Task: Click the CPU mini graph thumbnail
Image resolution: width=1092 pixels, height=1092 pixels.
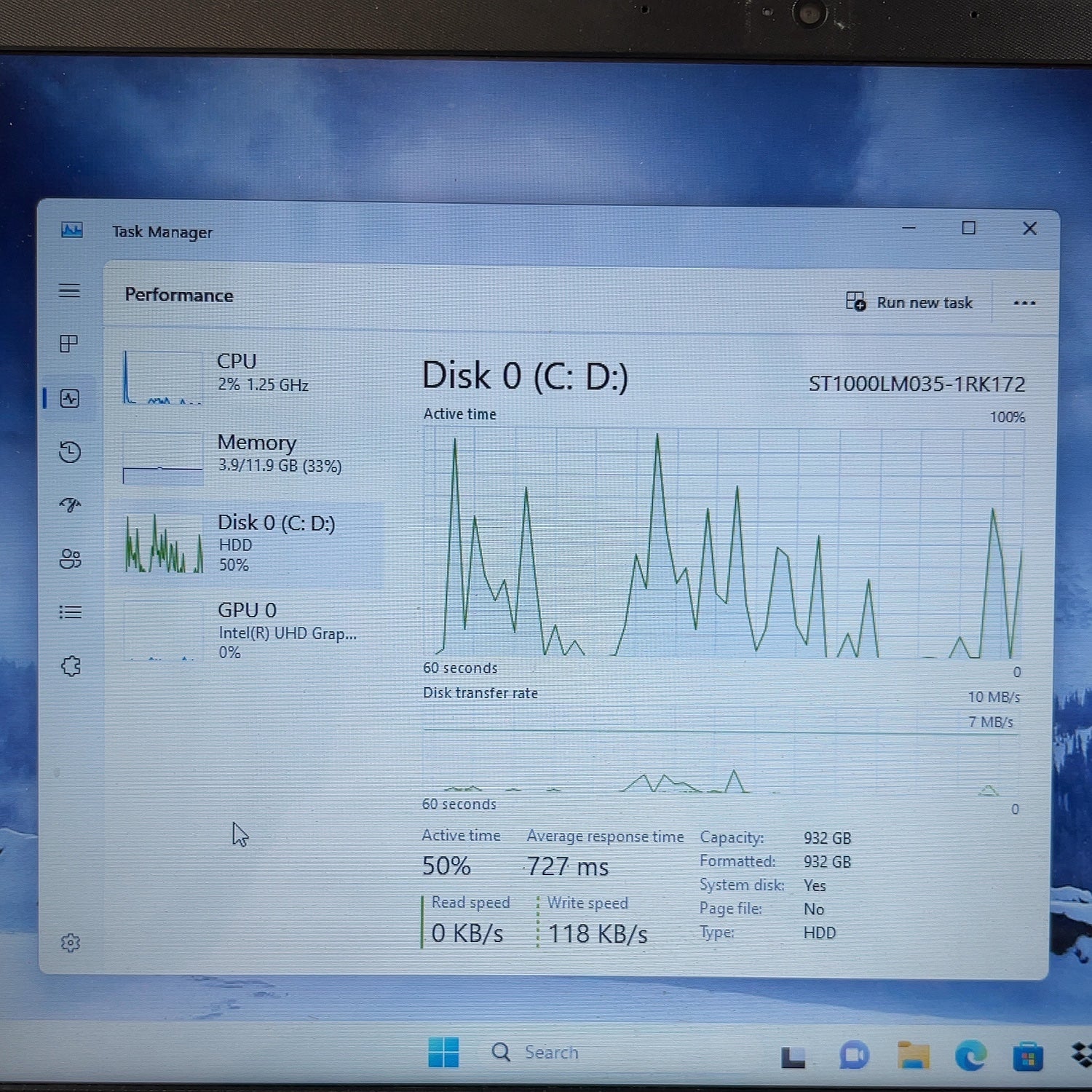Action: [x=163, y=377]
